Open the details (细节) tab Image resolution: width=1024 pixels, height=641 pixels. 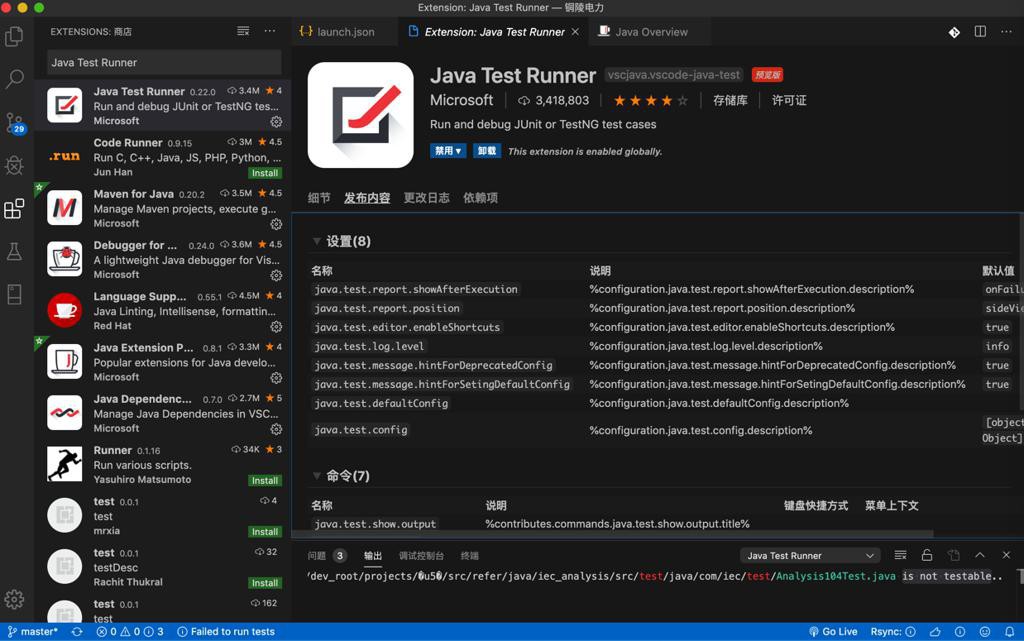coord(319,198)
